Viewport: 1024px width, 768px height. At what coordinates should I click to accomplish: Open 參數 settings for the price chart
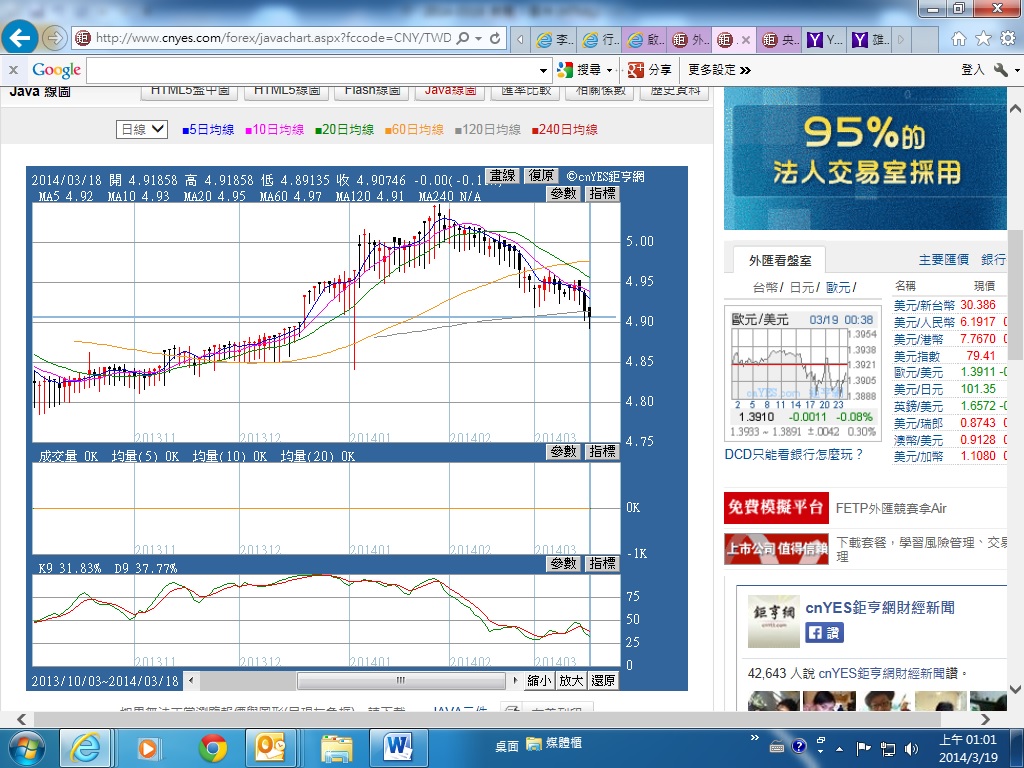[564, 193]
